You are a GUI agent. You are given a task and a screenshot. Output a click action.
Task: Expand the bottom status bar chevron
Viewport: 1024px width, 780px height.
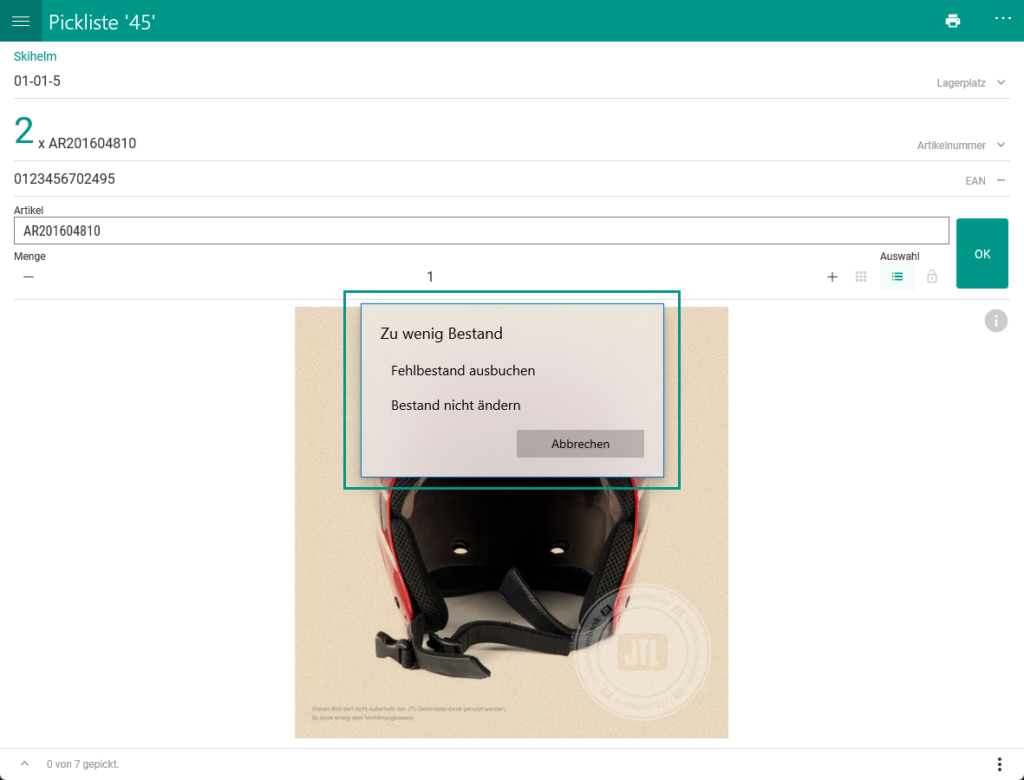click(25, 763)
